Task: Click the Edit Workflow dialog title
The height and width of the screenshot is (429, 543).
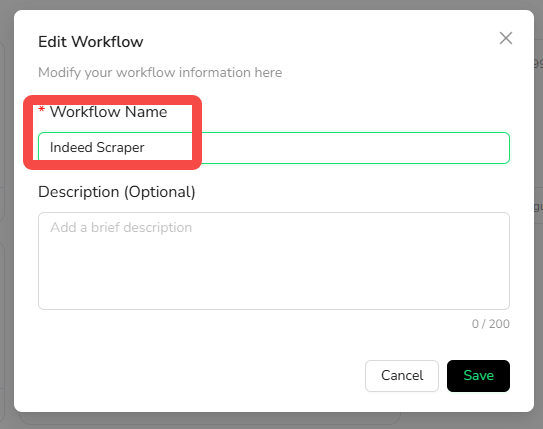Action: [x=90, y=42]
